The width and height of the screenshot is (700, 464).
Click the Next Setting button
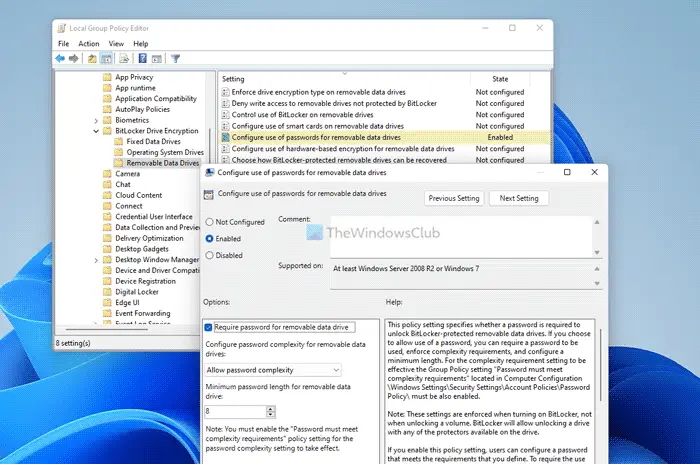click(x=519, y=198)
